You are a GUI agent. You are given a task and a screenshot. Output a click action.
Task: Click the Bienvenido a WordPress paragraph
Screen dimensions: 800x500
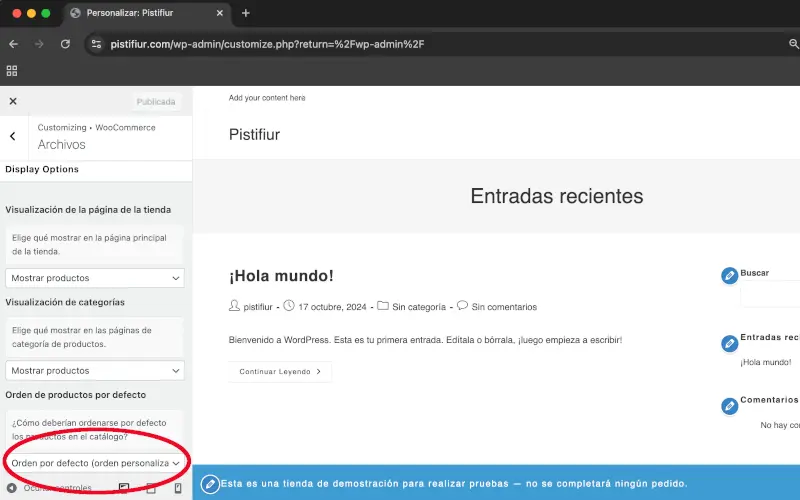pyautogui.click(x=425, y=340)
